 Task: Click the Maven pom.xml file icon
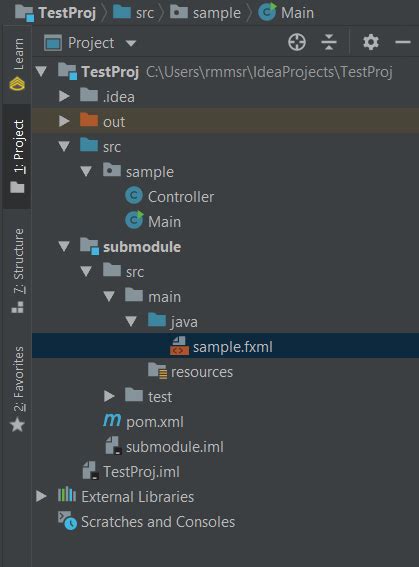112,421
